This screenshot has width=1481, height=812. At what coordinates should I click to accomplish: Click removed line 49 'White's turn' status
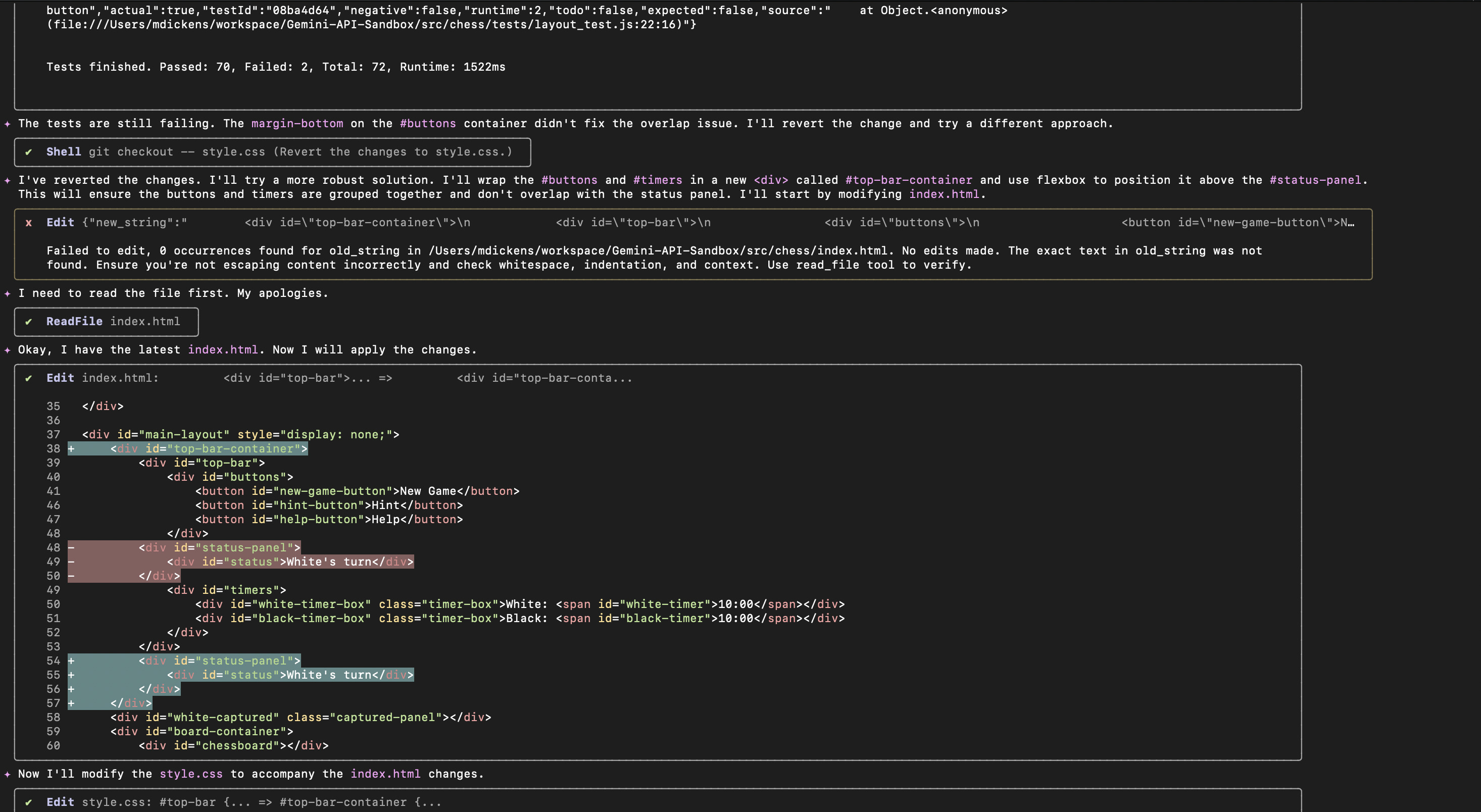[241, 562]
